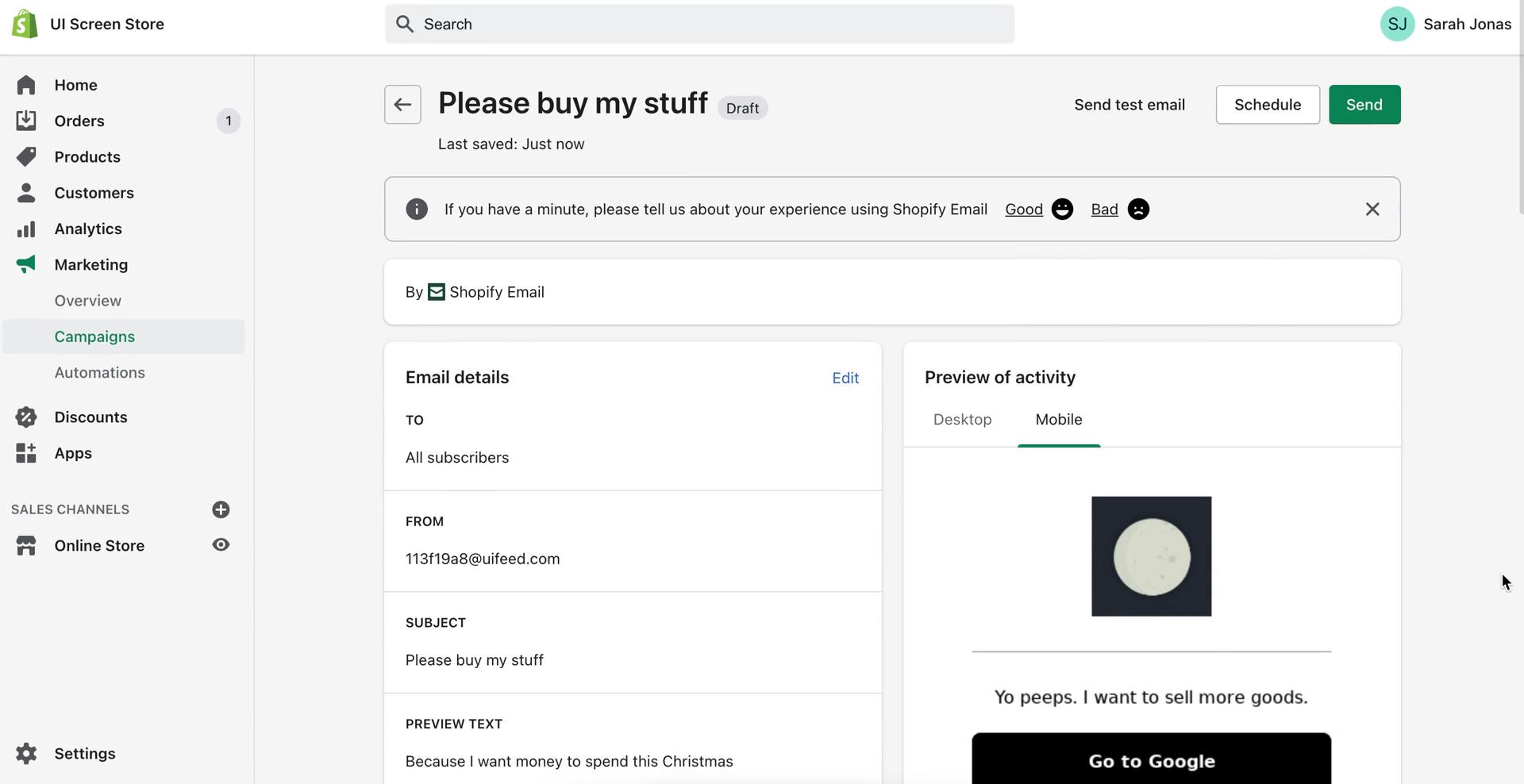
Task: Click the Go to Google preview button
Action: pos(1151,759)
